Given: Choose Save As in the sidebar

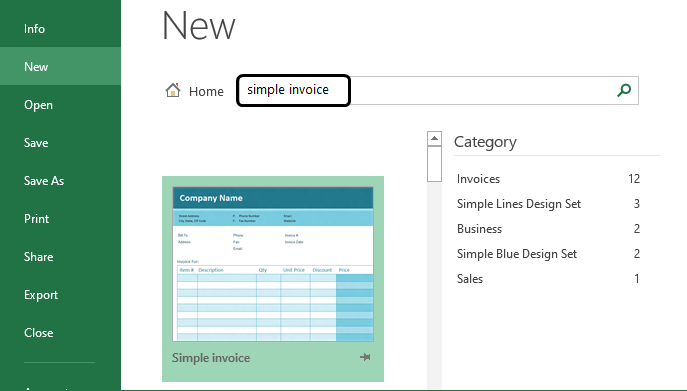Looking at the screenshot, I should point(44,181).
